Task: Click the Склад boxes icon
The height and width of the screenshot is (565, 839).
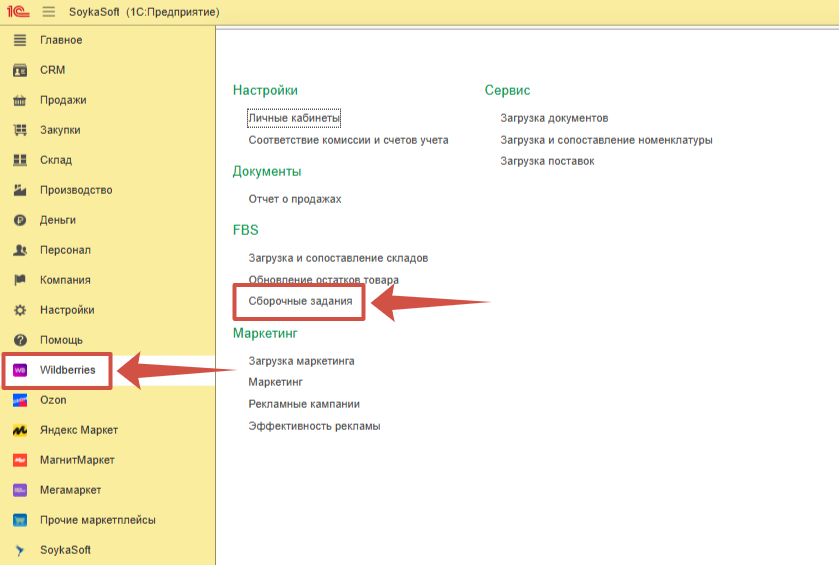Action: point(20,160)
